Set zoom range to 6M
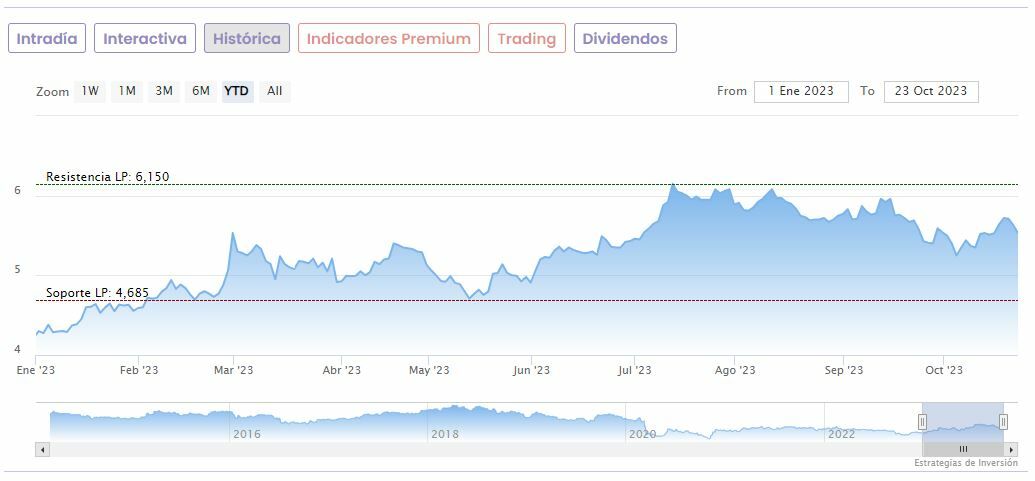Image resolution: width=1035 pixels, height=481 pixels. pyautogui.click(x=201, y=91)
